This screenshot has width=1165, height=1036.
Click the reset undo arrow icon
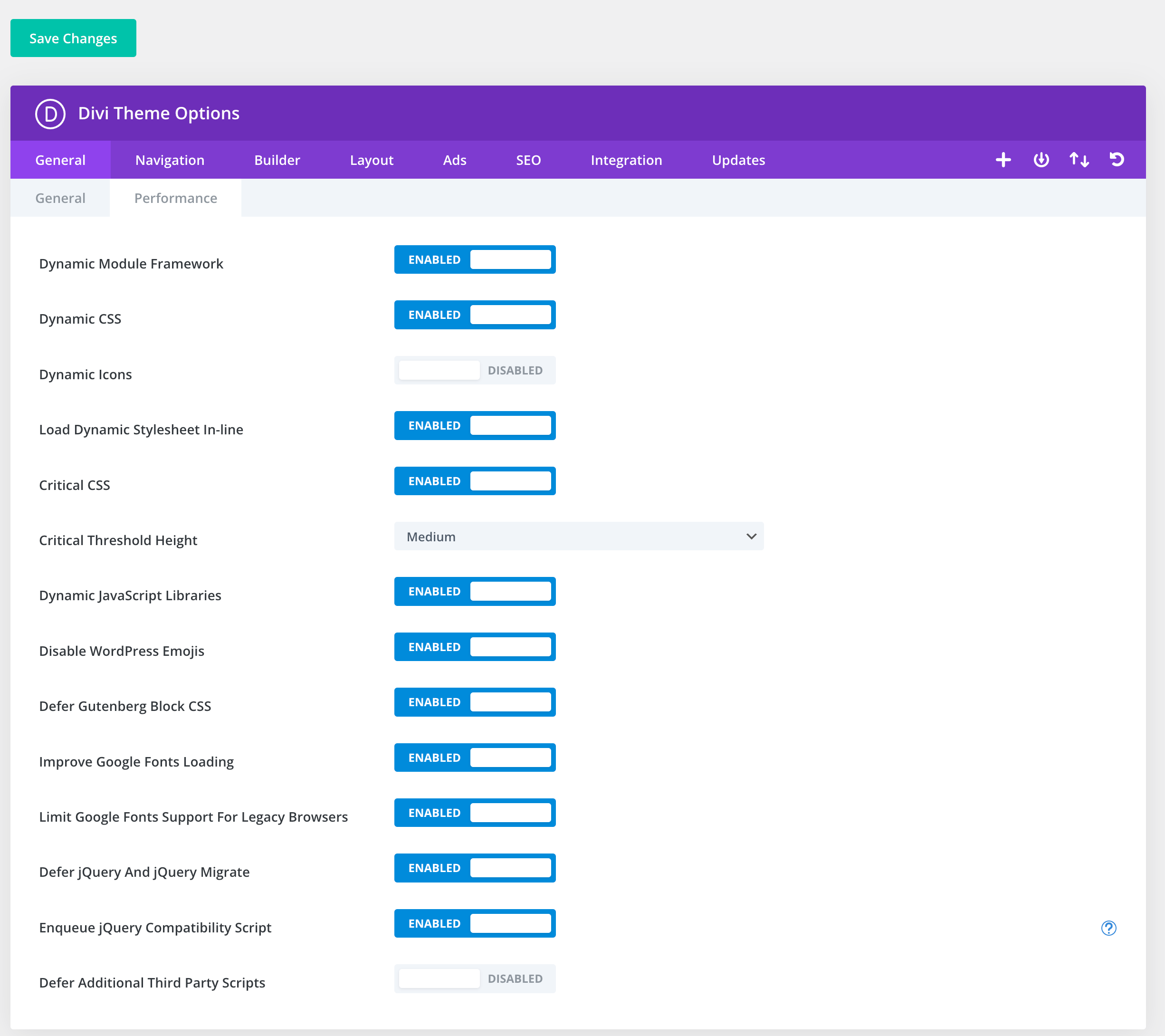pyautogui.click(x=1117, y=160)
